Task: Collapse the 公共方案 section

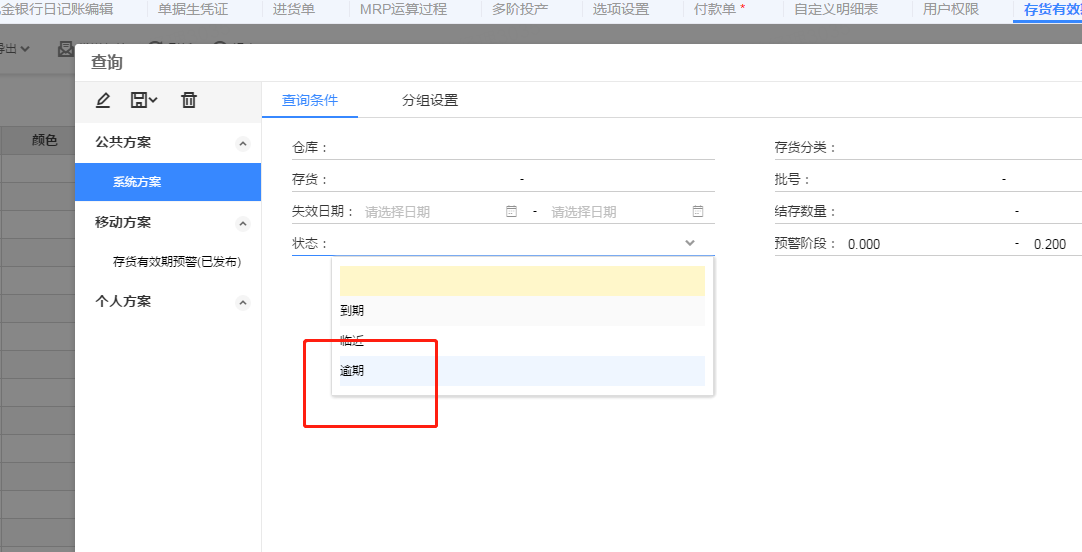Action: tap(242, 144)
